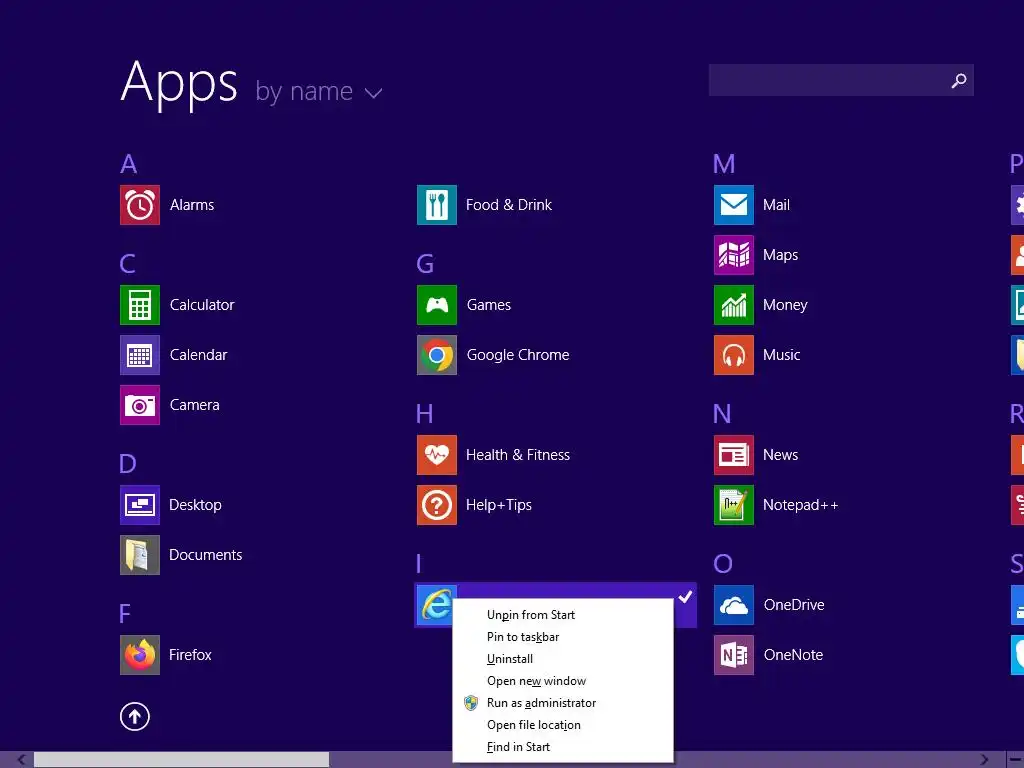1024x768 pixels.
Task: Launch Notepad++ from its icon
Action: tap(734, 505)
